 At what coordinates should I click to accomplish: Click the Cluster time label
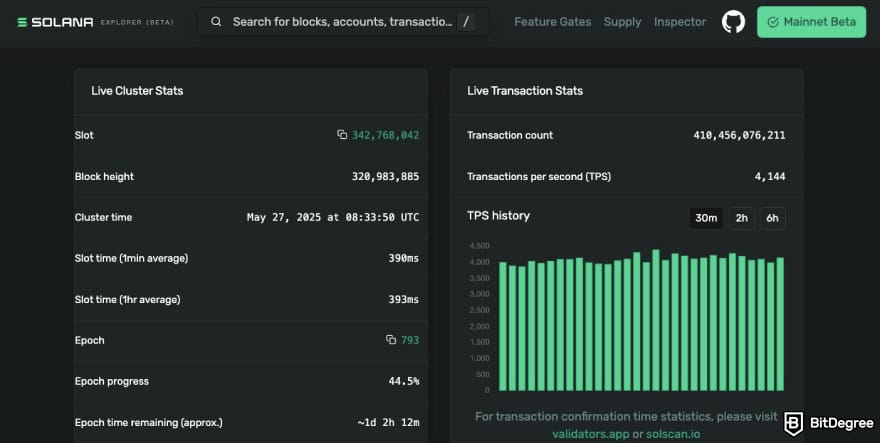(103, 217)
